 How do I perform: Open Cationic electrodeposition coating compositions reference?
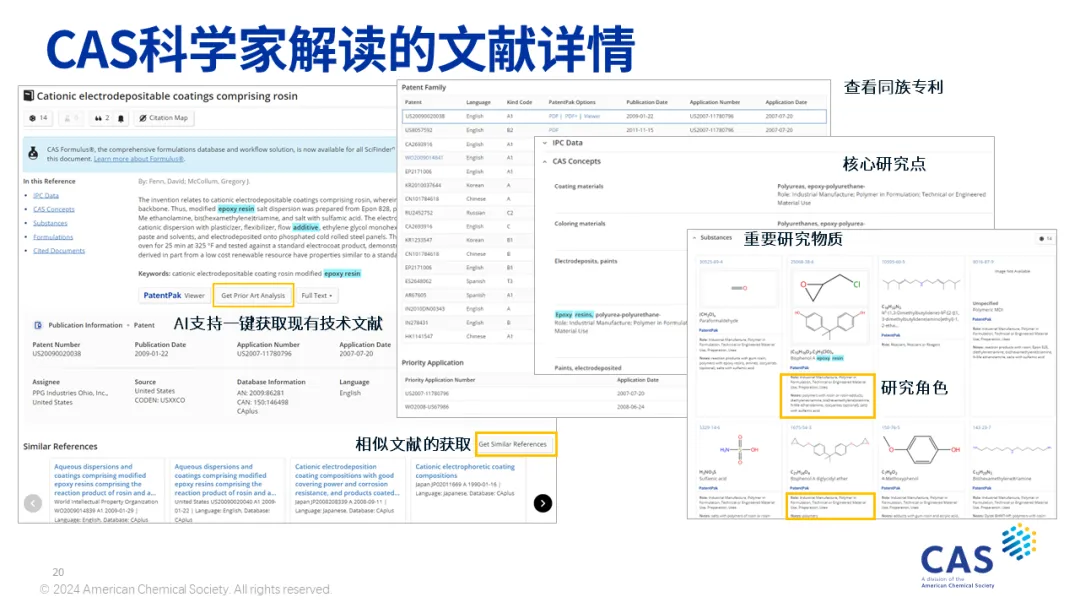click(346, 480)
